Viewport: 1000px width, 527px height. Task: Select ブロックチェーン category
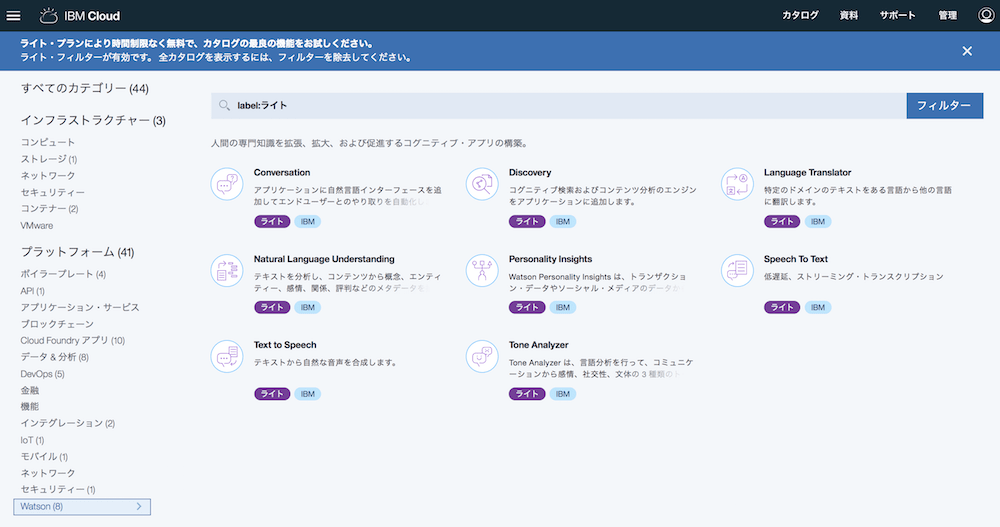[57, 324]
